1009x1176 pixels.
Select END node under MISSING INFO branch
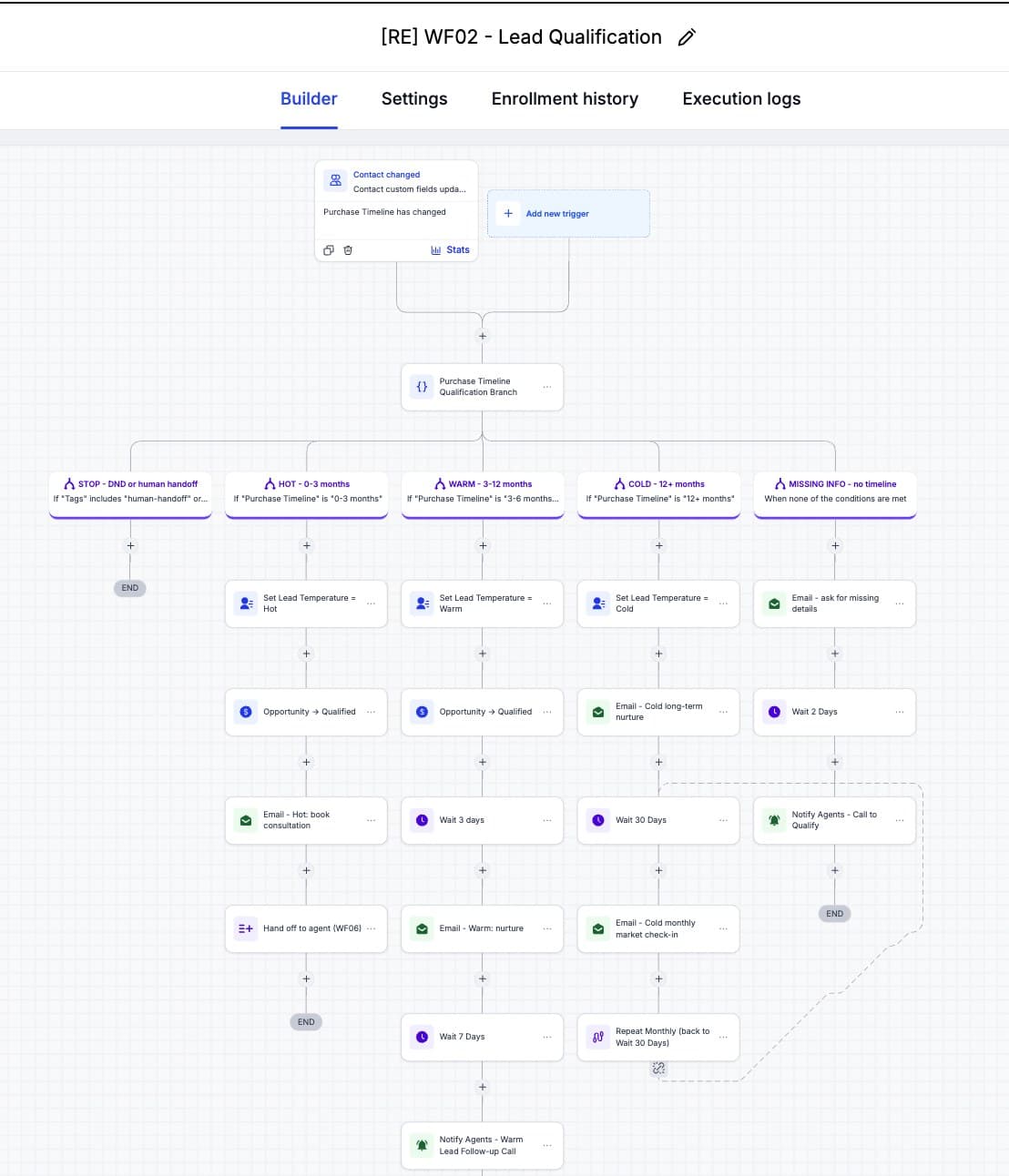click(x=835, y=914)
